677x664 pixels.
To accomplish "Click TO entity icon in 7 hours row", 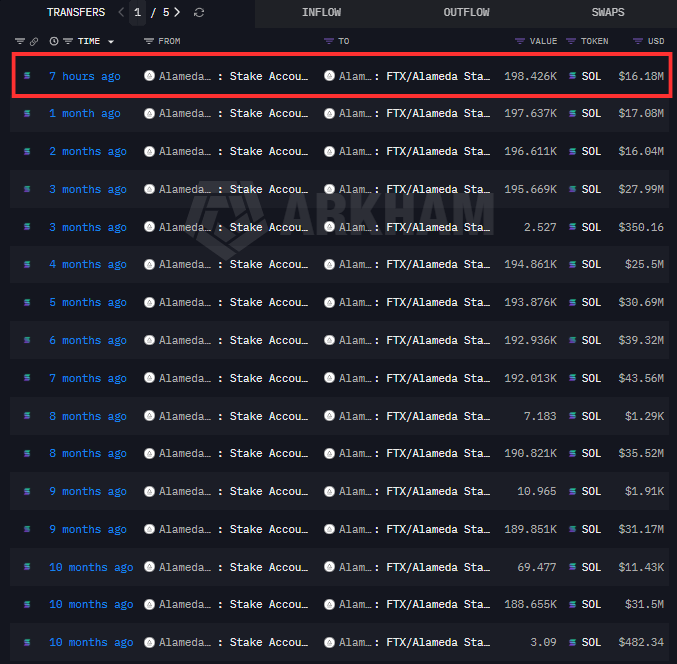I will [x=329, y=76].
